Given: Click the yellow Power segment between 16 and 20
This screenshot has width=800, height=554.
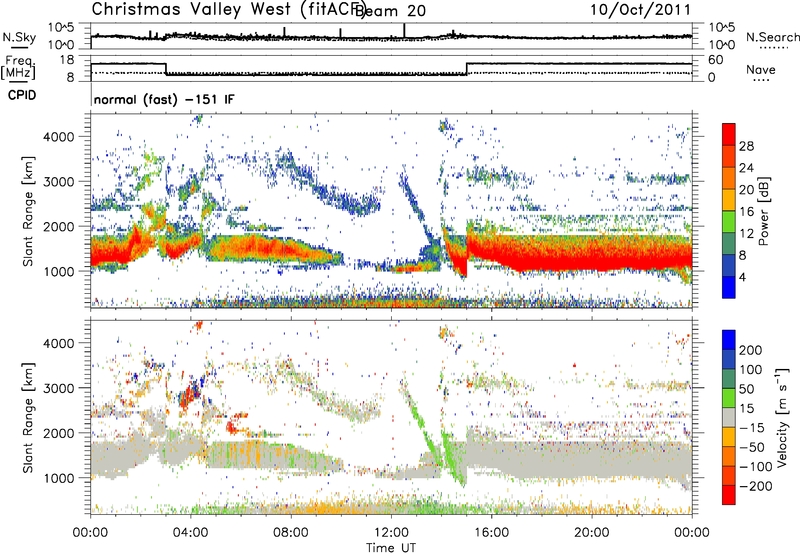Looking at the screenshot, I should coord(729,200).
